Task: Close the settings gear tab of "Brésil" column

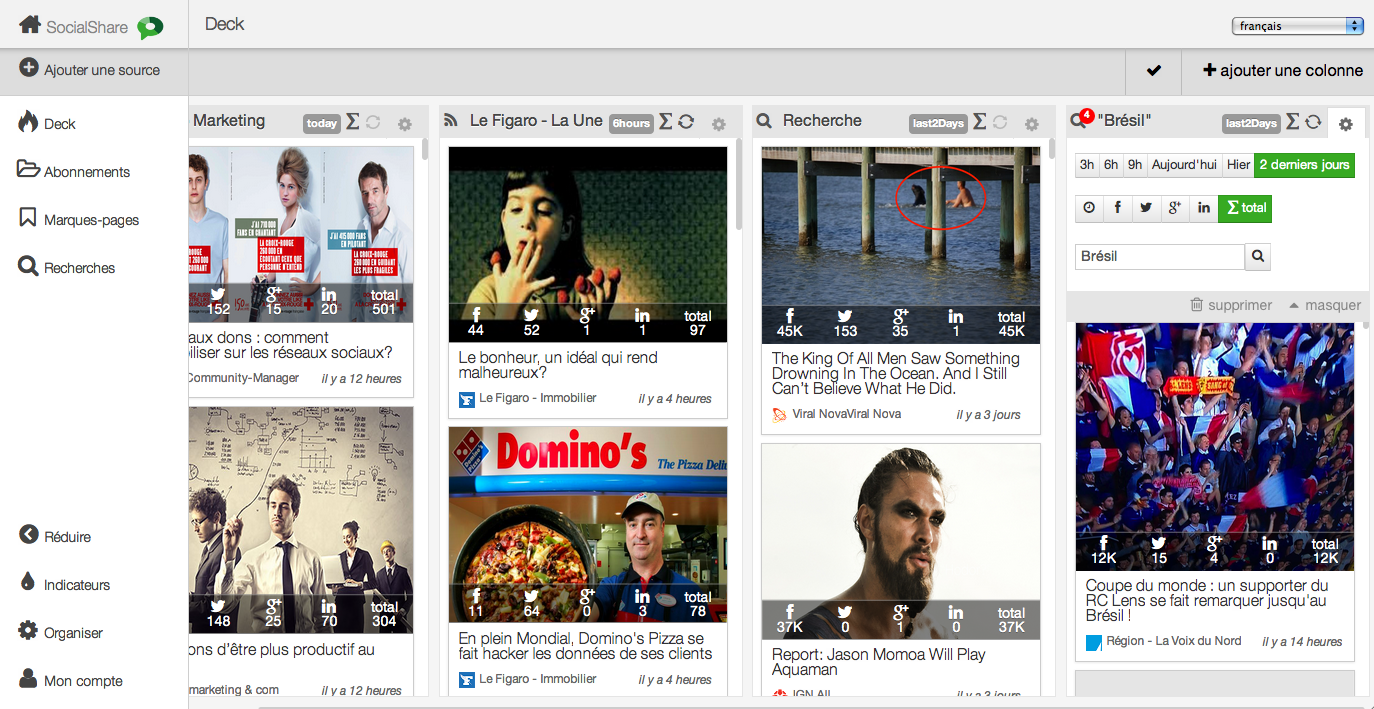Action: (1346, 124)
